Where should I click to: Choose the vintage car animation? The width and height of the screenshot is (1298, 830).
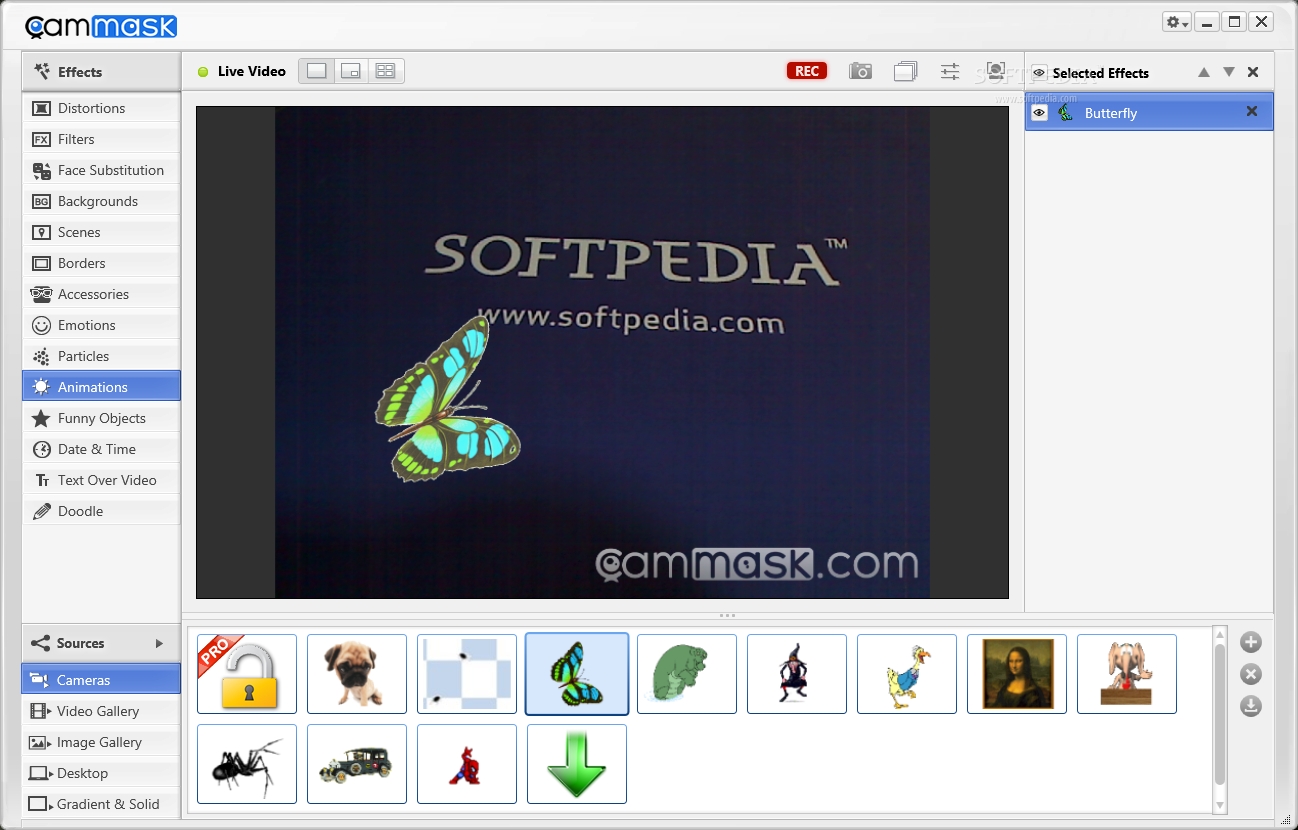point(357,764)
